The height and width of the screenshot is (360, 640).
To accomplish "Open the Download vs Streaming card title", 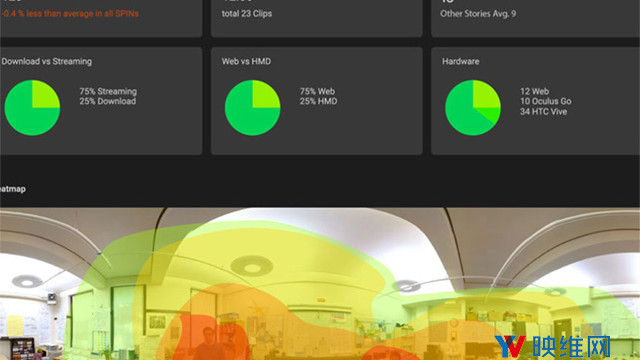I will [x=46, y=61].
